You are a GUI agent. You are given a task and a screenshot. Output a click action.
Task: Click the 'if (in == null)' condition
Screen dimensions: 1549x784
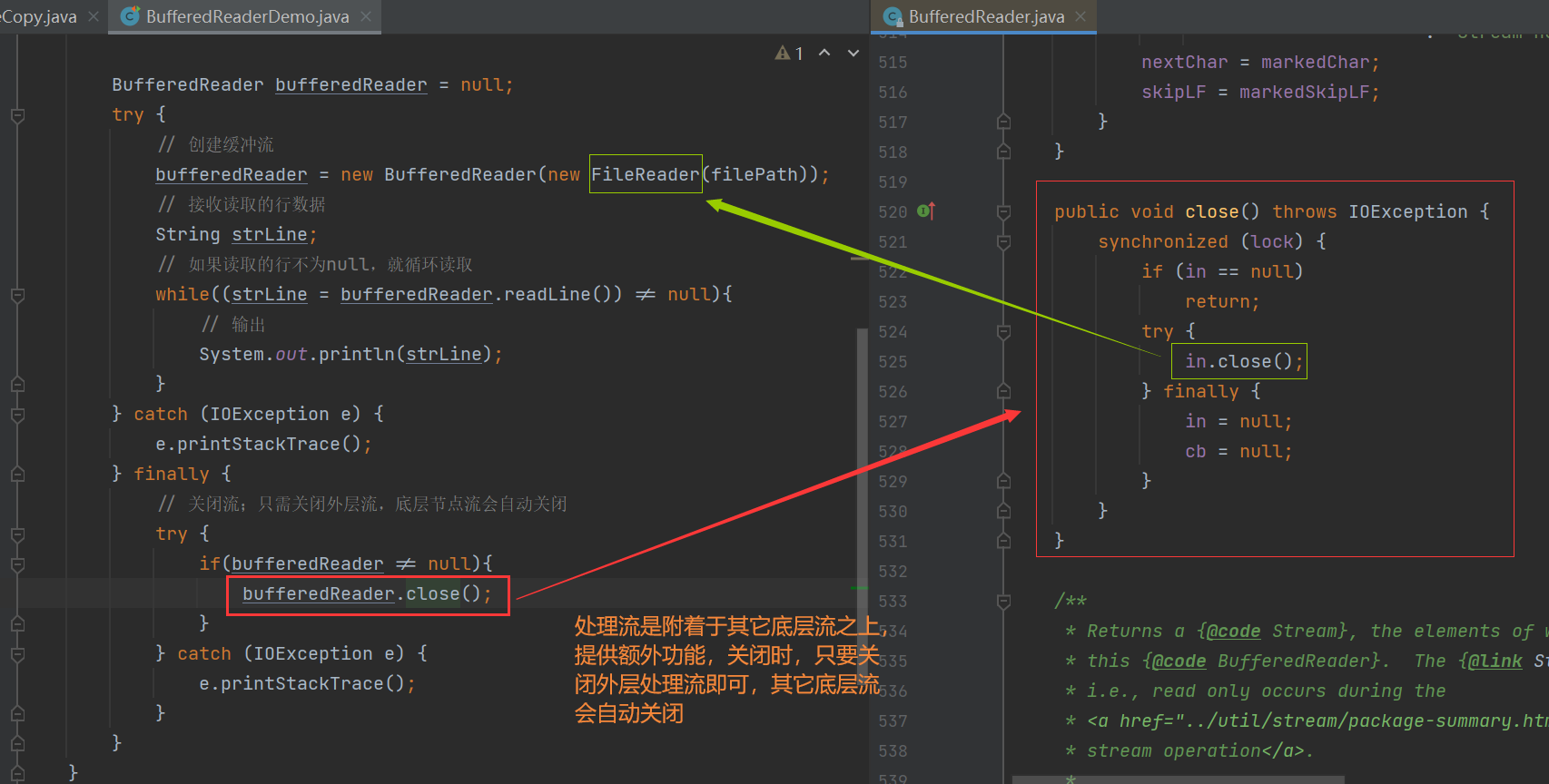[1222, 271]
